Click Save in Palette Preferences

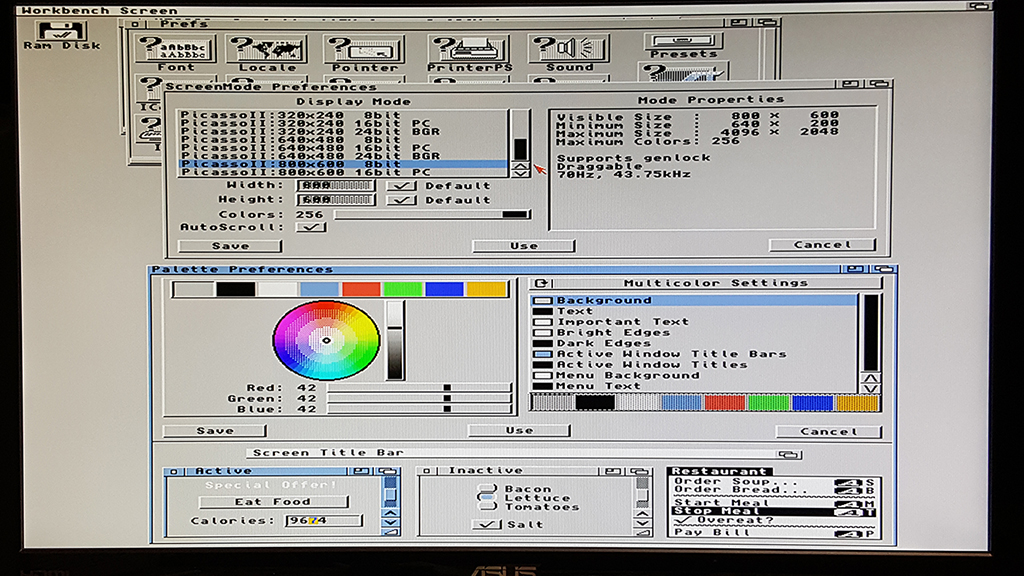pyautogui.click(x=215, y=431)
